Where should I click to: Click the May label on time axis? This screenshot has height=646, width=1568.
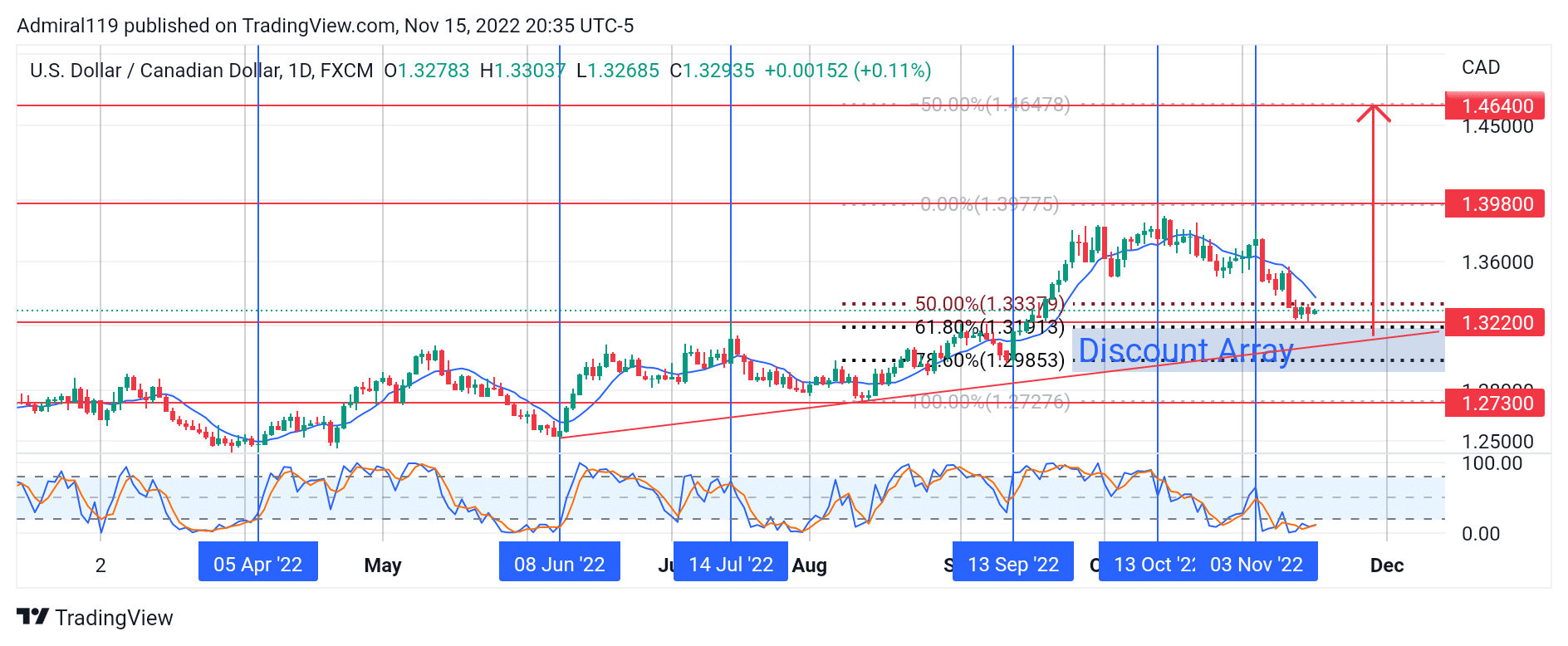tap(383, 565)
